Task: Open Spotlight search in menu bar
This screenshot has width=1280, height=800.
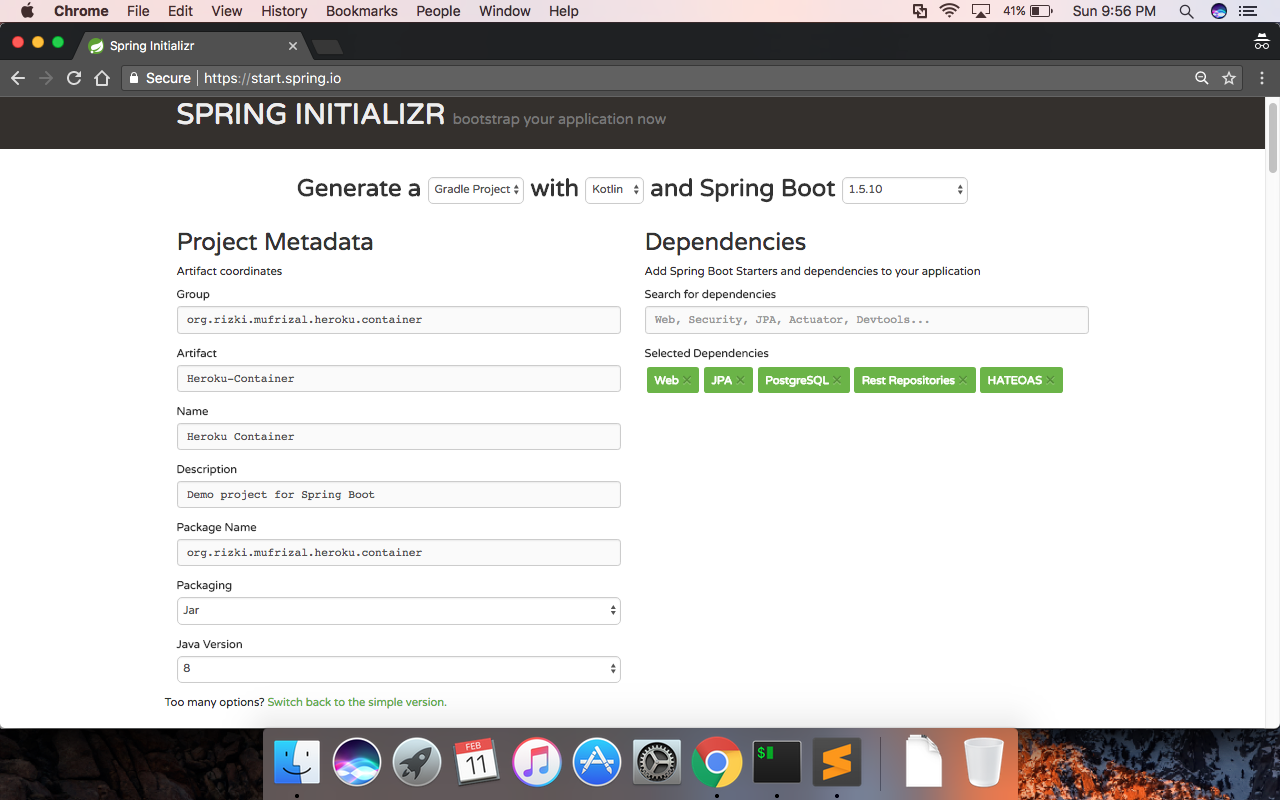Action: click(1186, 11)
